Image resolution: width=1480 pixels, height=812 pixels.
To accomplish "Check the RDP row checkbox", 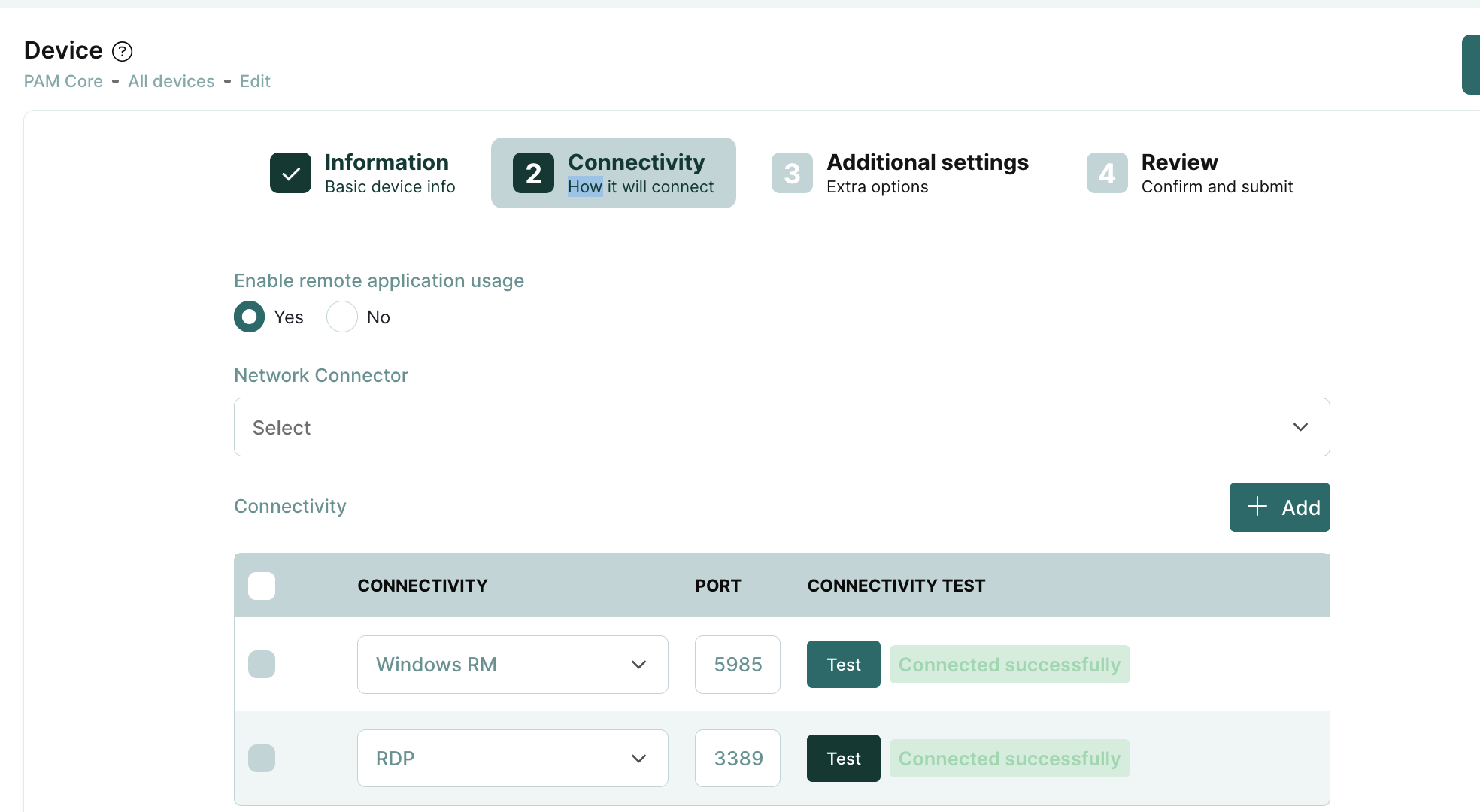I will pyautogui.click(x=262, y=758).
